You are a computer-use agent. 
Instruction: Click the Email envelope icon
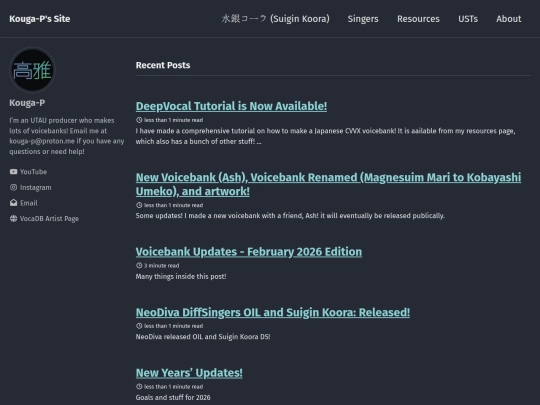(x=13, y=203)
